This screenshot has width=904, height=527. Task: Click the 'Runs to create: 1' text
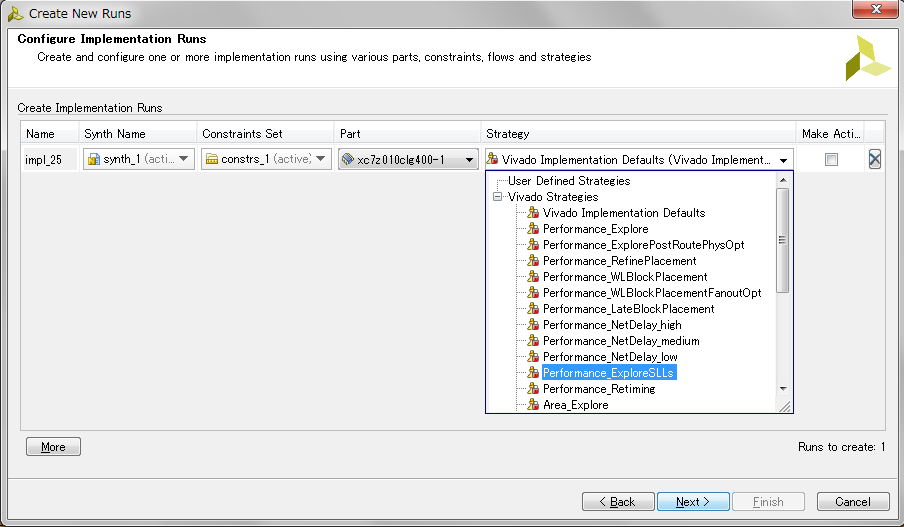(841, 447)
